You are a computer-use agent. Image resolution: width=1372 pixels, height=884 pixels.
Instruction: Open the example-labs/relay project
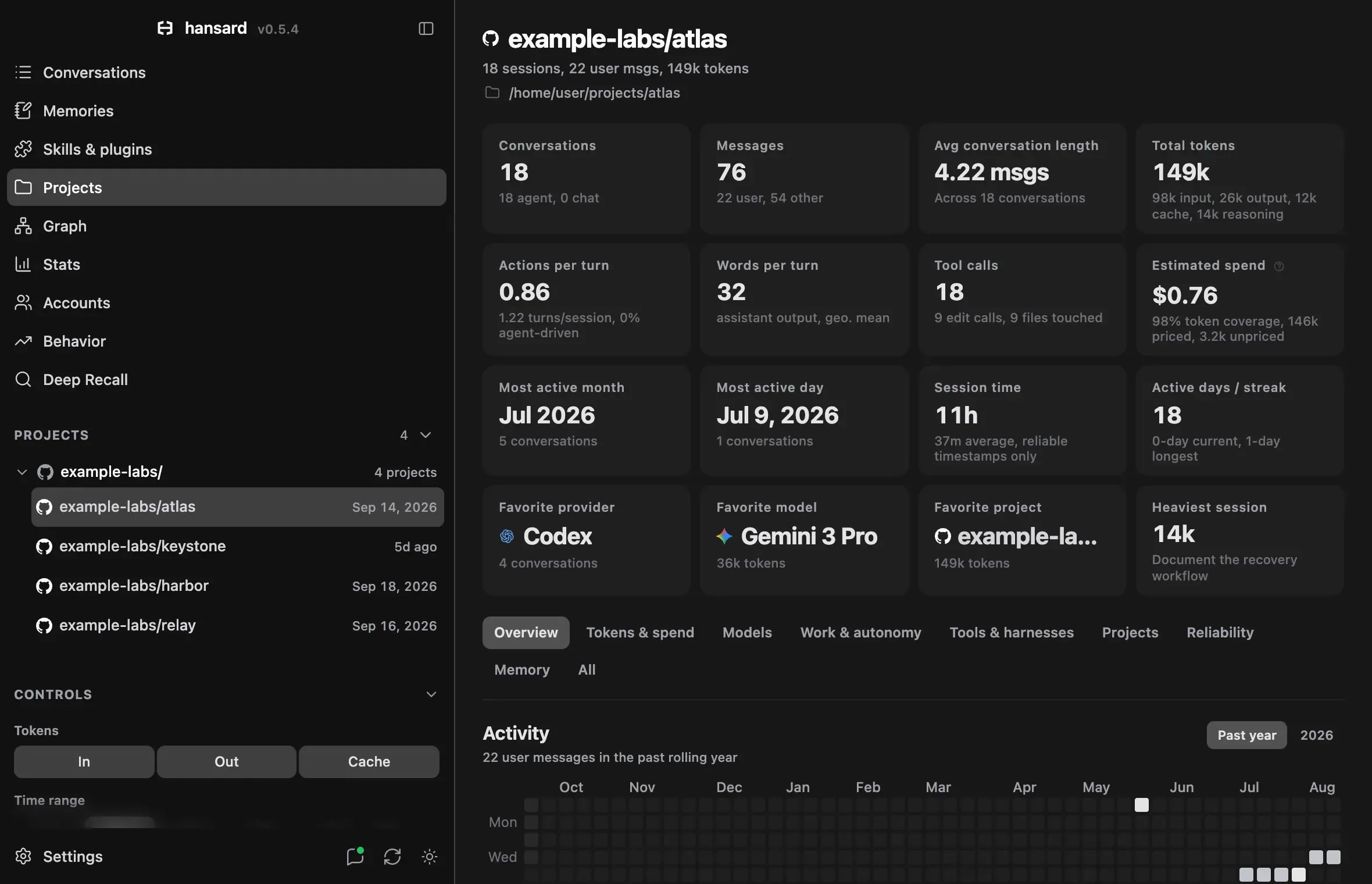pyautogui.click(x=237, y=625)
